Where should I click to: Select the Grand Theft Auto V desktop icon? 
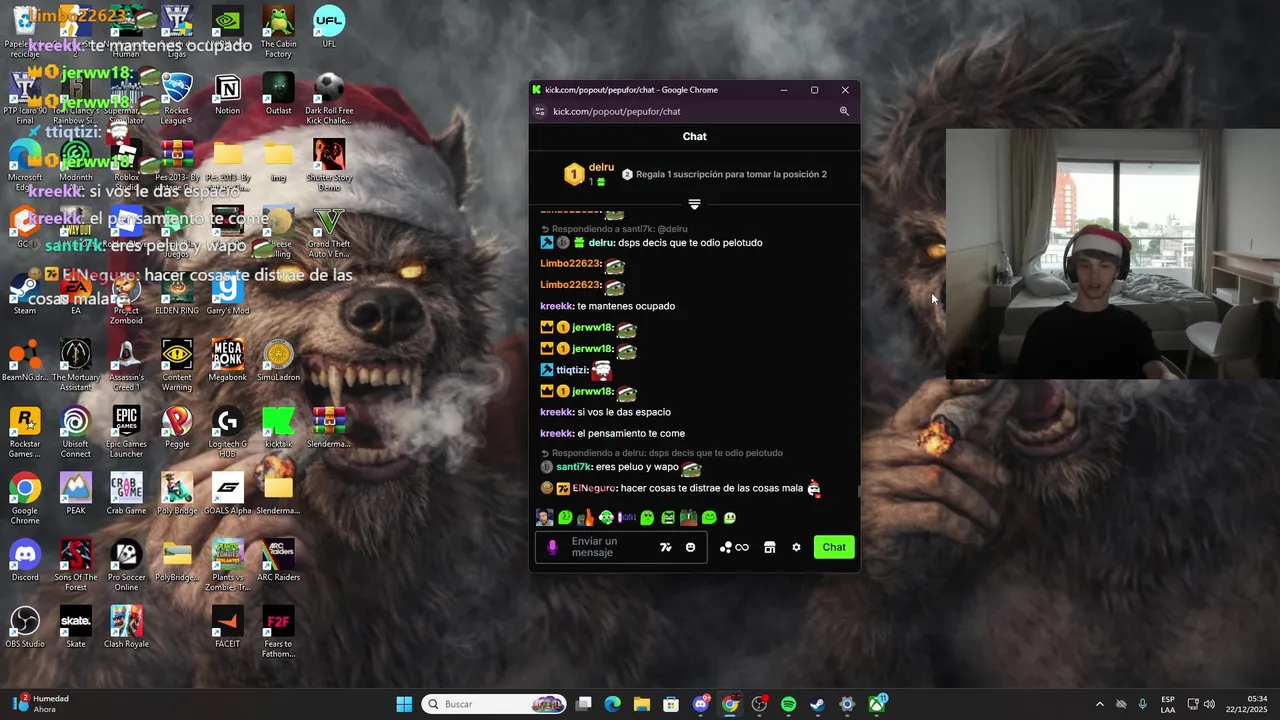pyautogui.click(x=329, y=233)
